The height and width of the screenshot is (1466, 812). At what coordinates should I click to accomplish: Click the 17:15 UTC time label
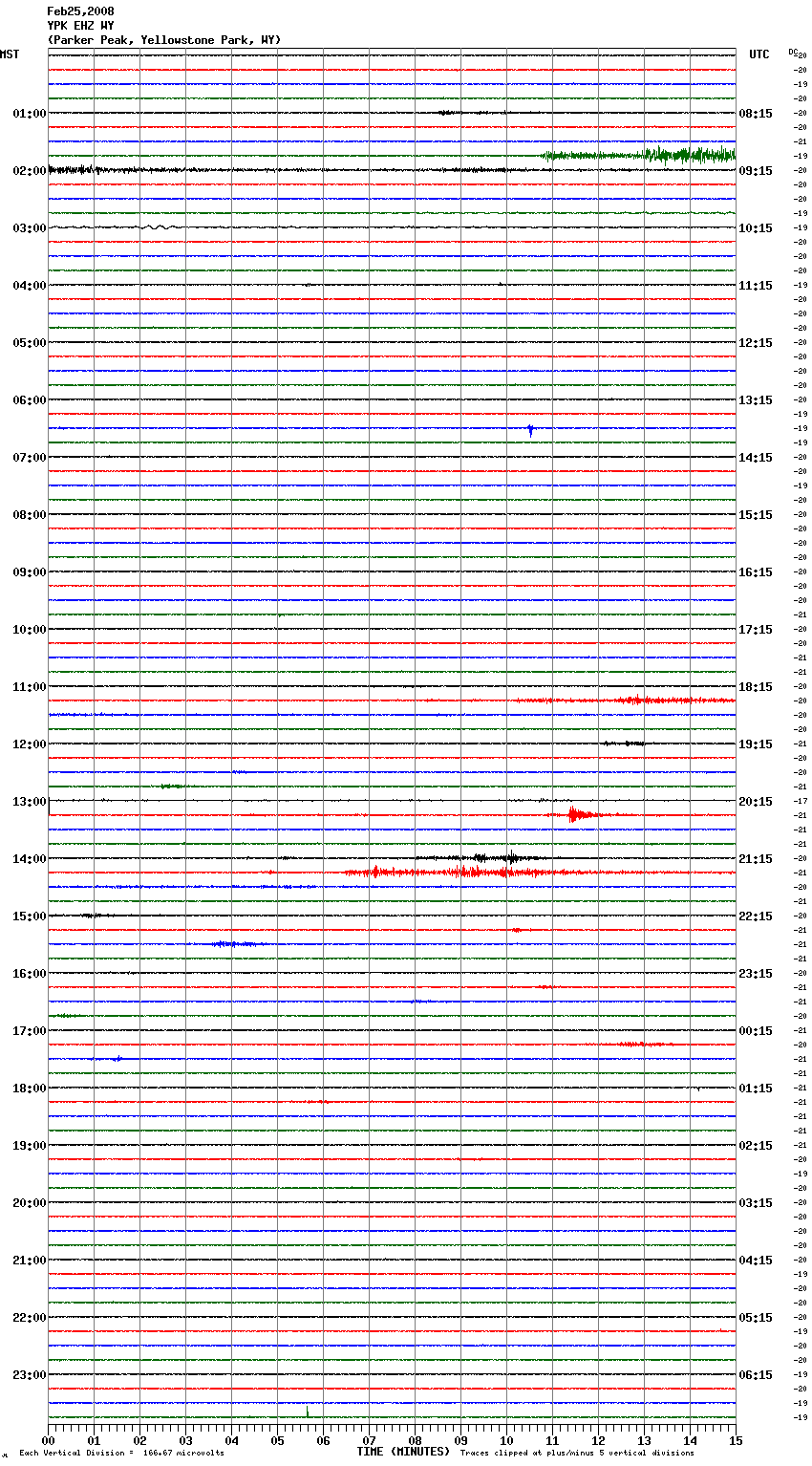(x=756, y=630)
